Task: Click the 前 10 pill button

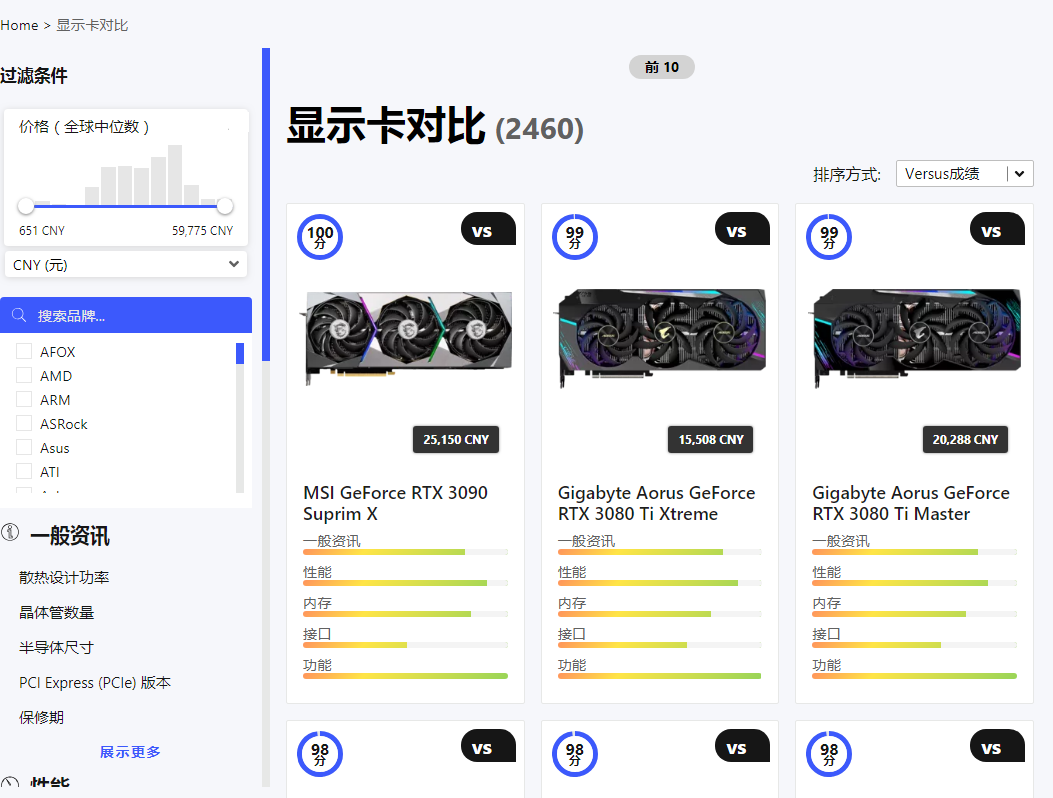Action: click(661, 67)
